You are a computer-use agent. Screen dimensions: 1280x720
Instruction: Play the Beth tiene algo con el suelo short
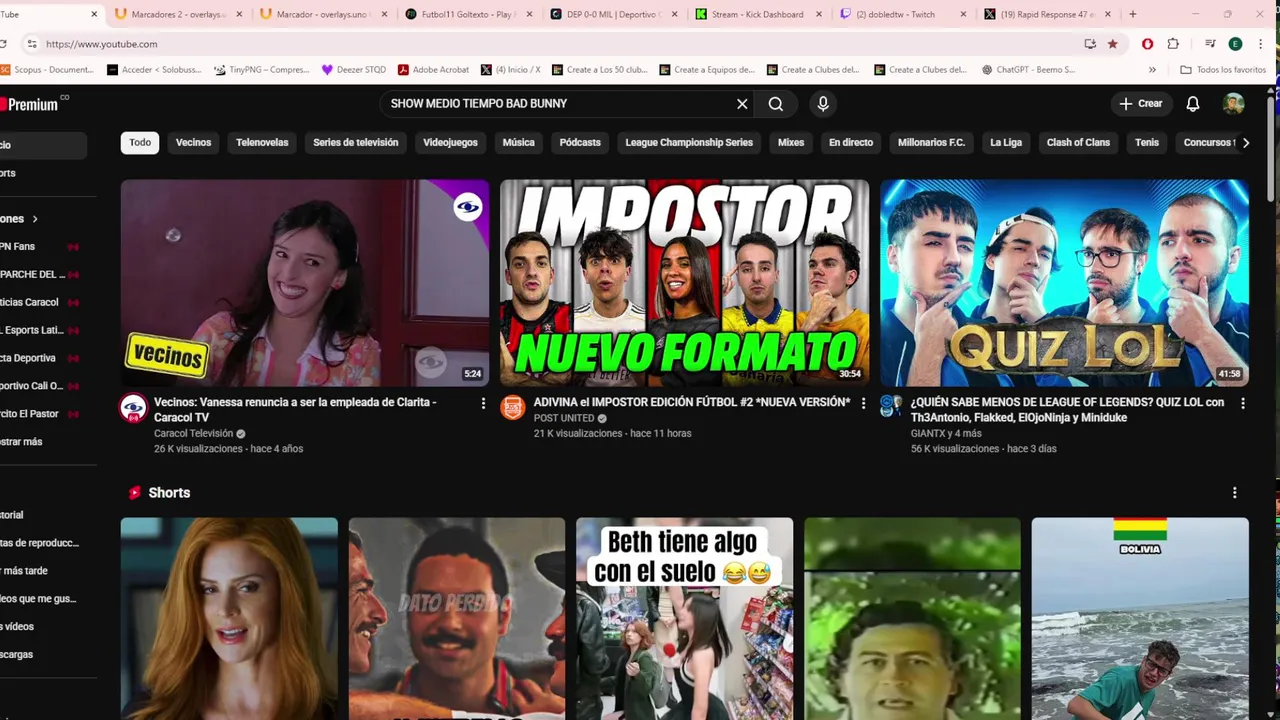685,618
